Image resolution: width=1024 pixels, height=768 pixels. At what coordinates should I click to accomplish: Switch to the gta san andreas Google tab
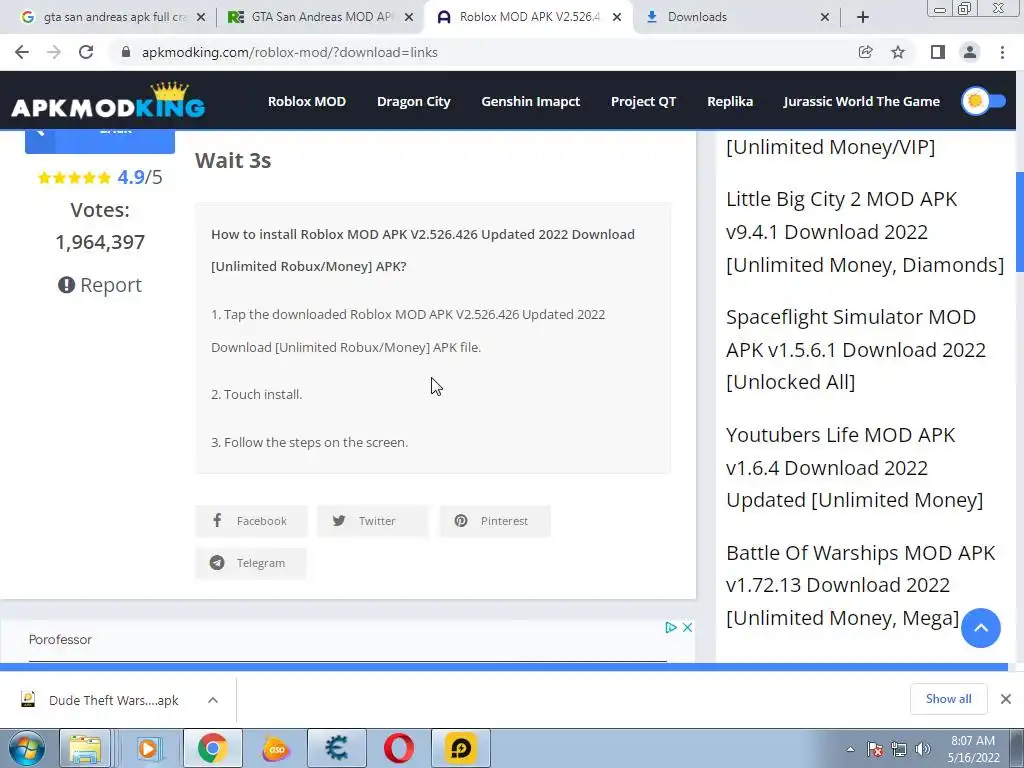click(104, 18)
